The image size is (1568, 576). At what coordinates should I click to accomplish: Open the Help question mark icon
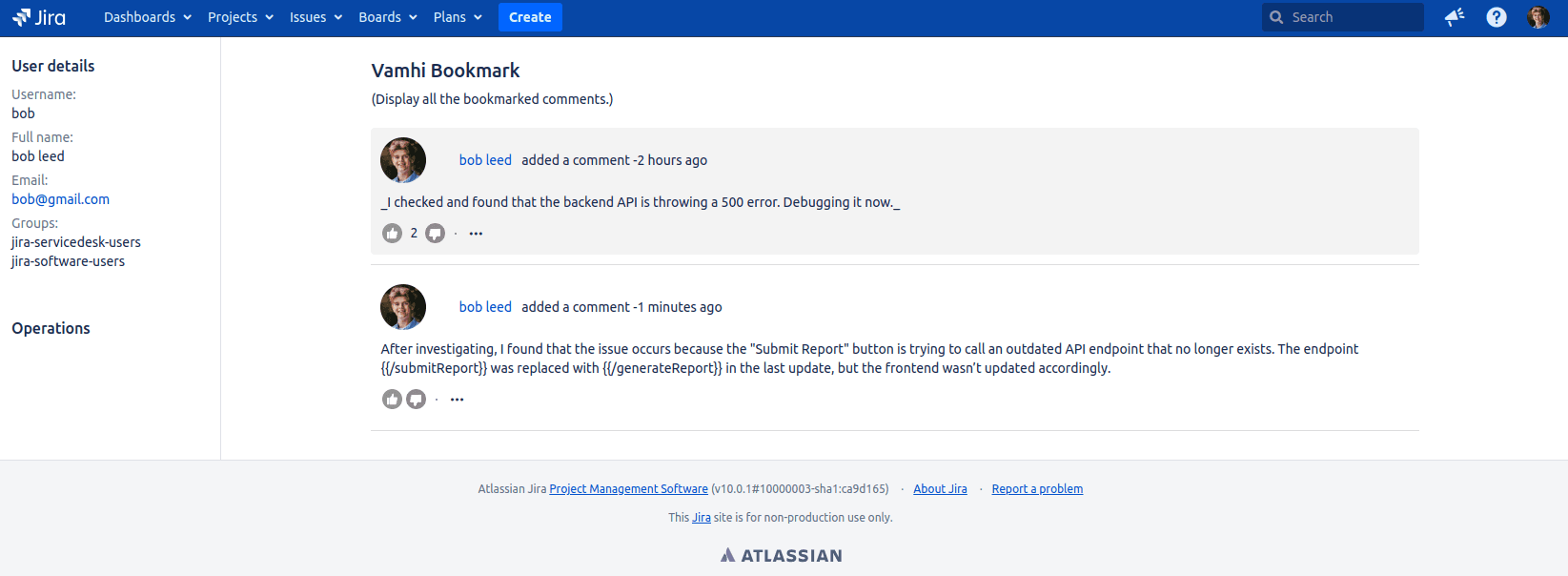click(x=1497, y=17)
